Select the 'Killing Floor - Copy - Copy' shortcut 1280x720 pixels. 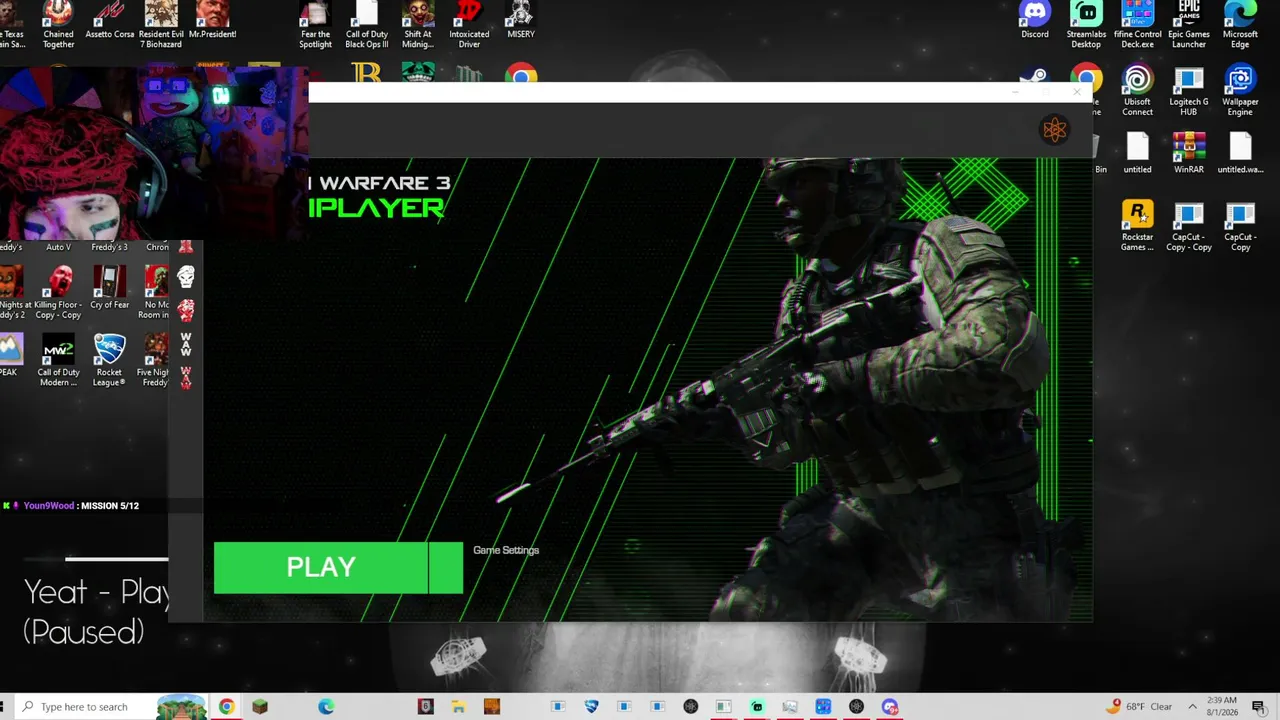click(x=58, y=293)
